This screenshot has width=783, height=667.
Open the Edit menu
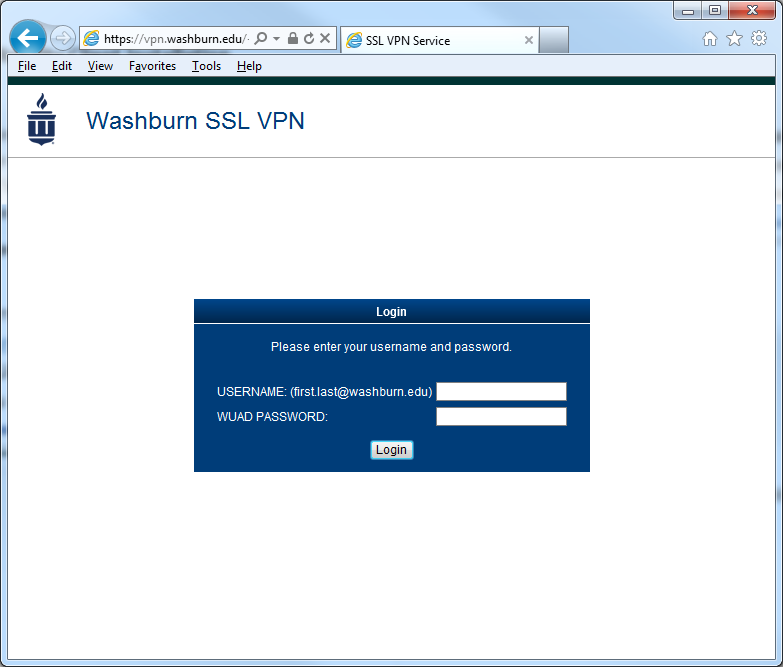pyautogui.click(x=62, y=66)
